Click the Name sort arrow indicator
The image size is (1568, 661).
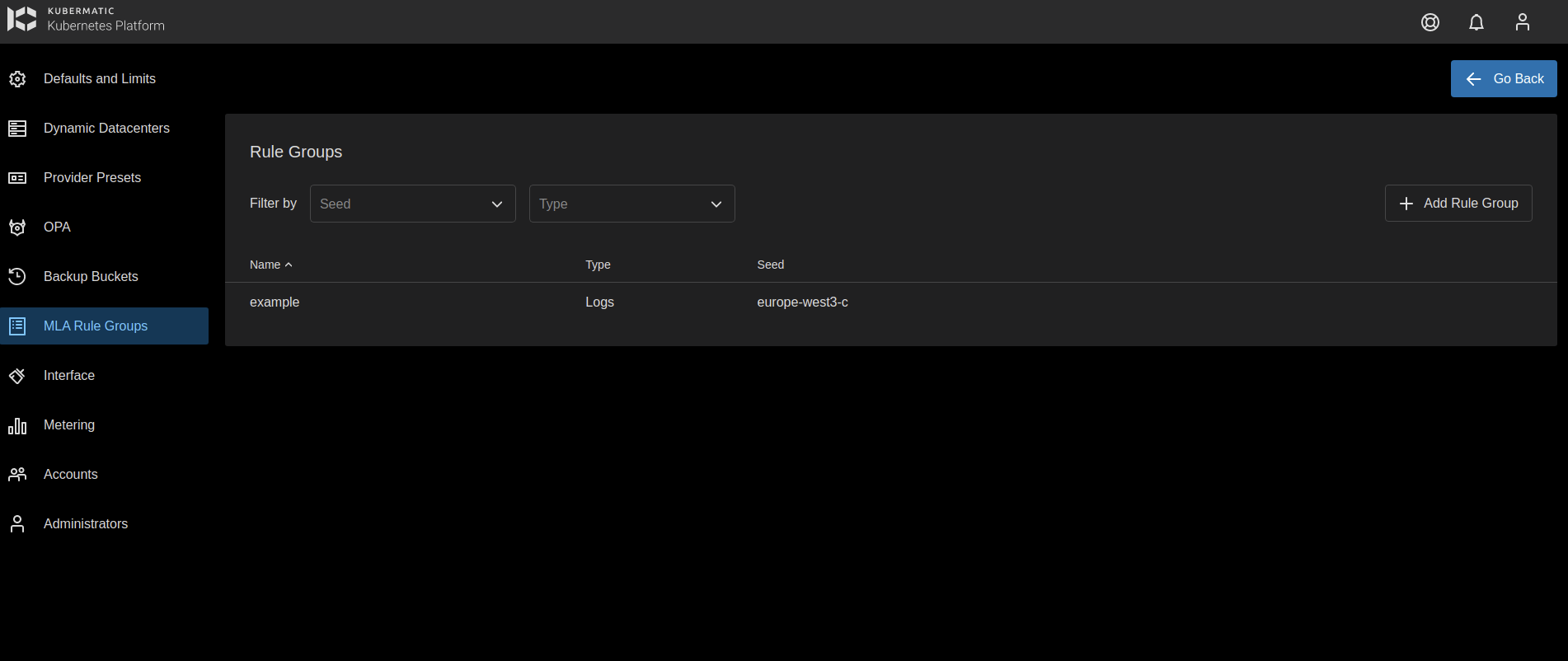pos(289,265)
